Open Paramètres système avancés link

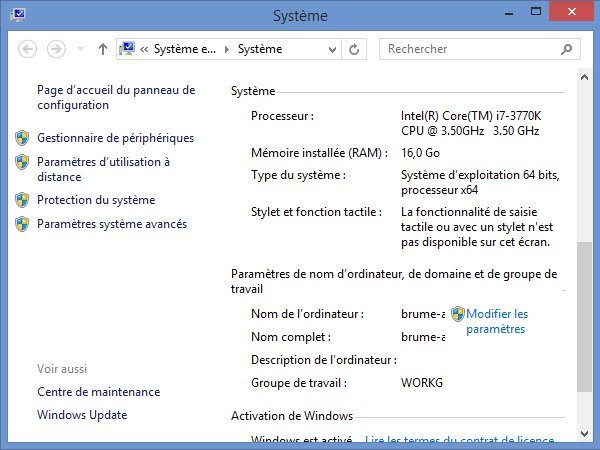[112, 224]
